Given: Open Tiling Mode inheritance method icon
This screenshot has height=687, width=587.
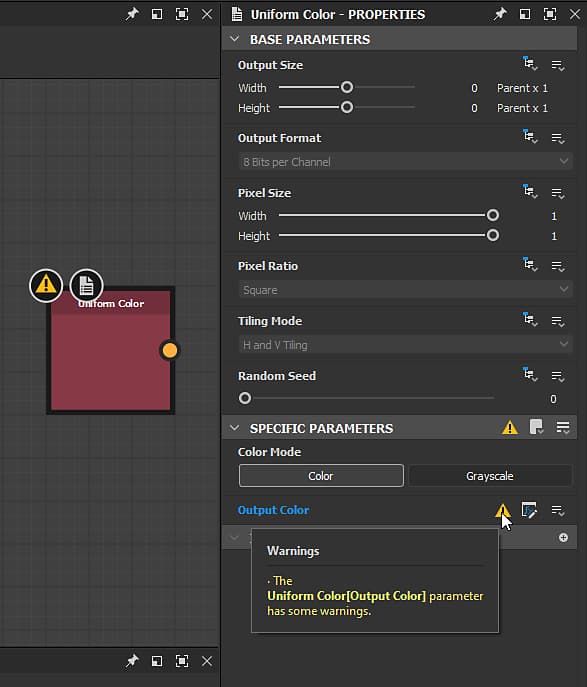Looking at the screenshot, I should tap(530, 320).
